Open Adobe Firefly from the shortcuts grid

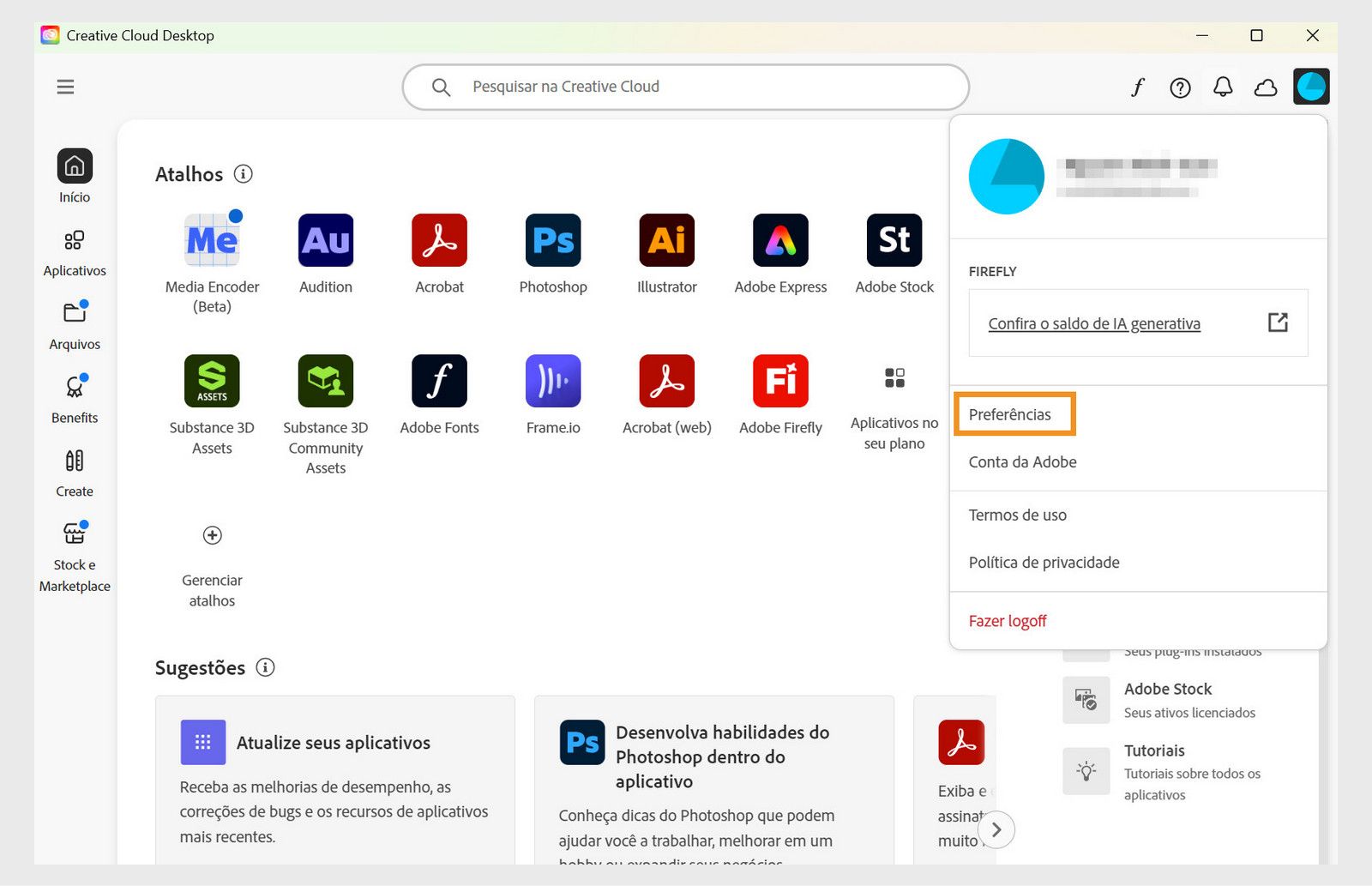click(779, 381)
